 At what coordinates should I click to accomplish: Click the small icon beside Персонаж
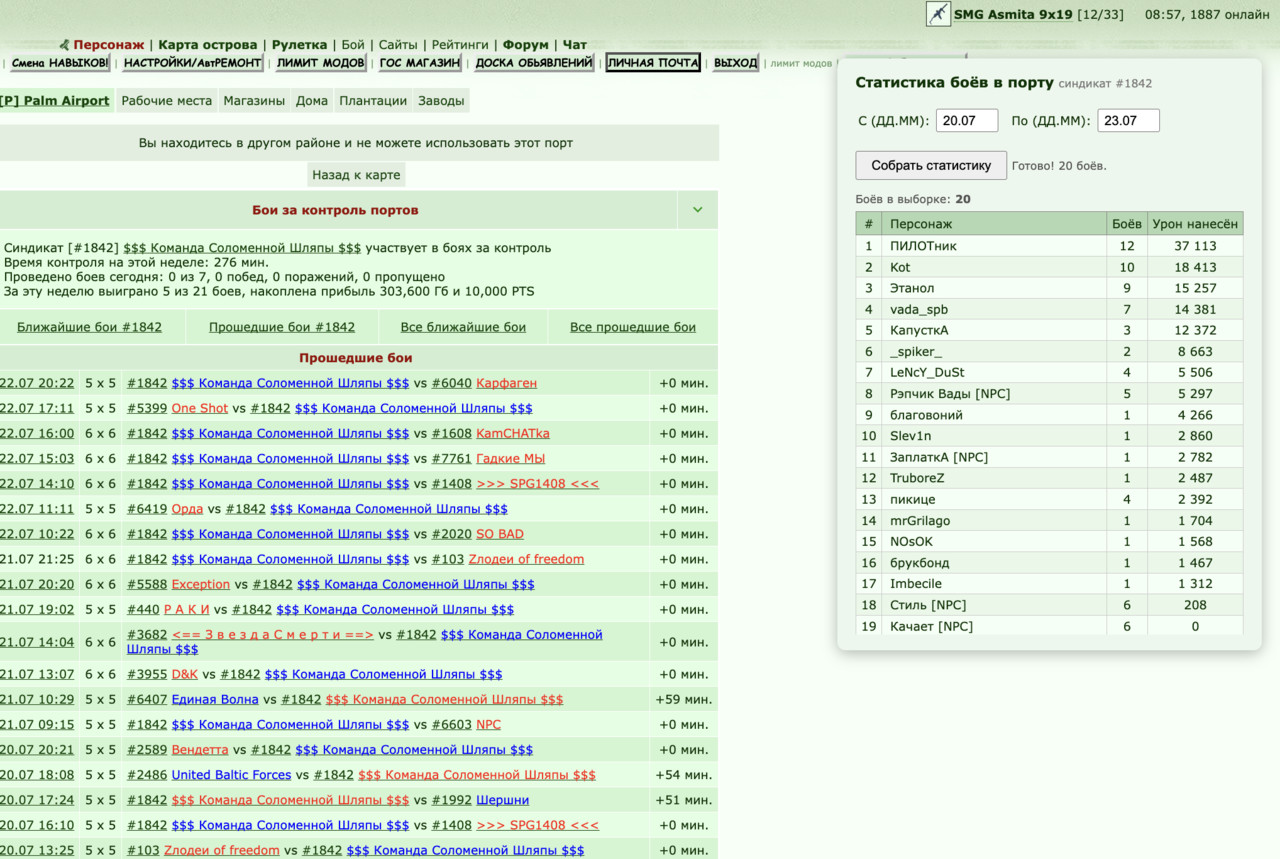click(x=65, y=45)
